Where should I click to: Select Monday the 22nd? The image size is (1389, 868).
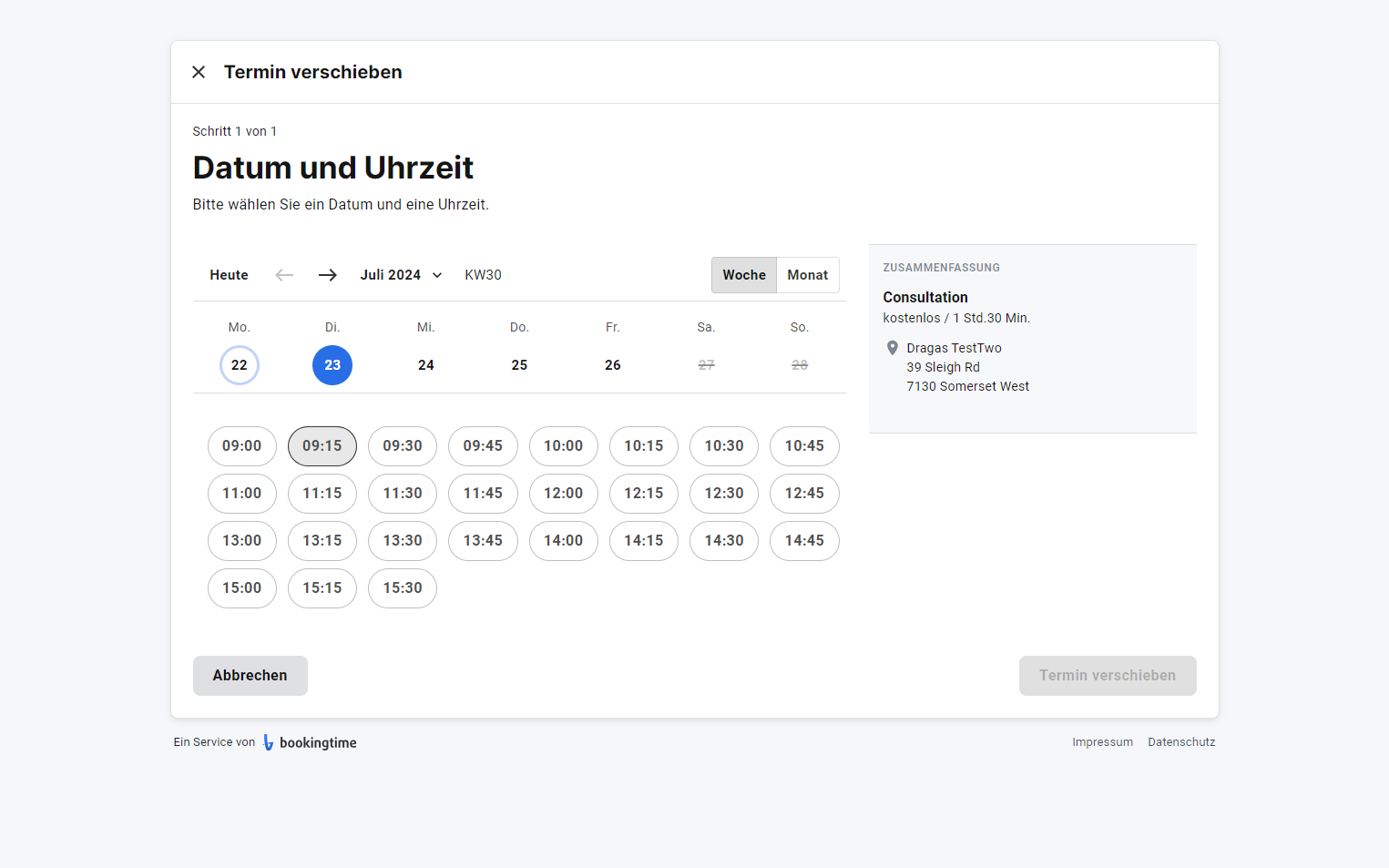[x=240, y=365]
